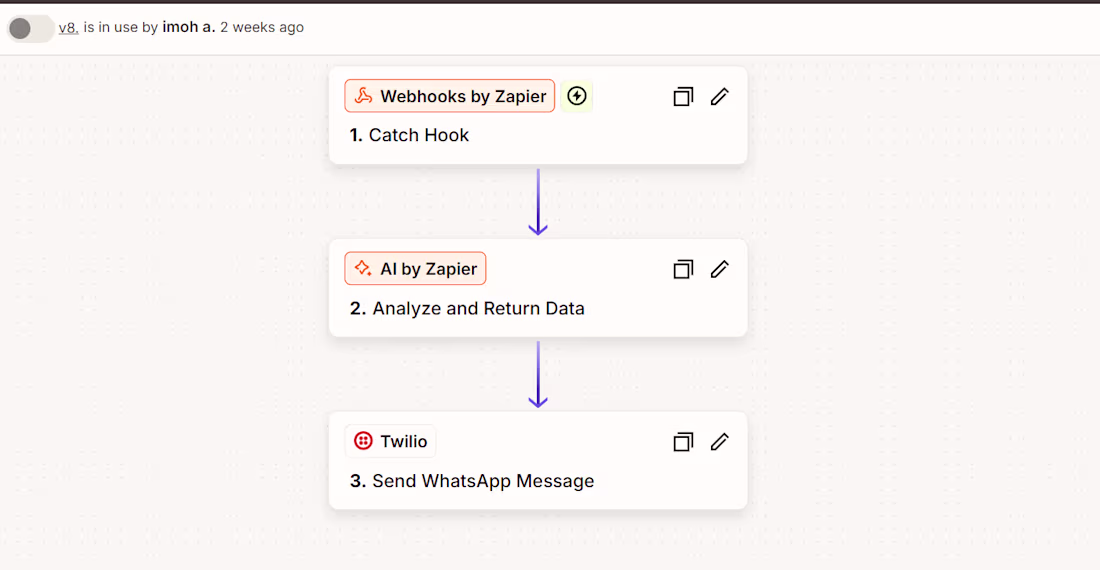Click the AI by Zapier sparkle icon
This screenshot has height=570, width=1100.
[x=363, y=269]
